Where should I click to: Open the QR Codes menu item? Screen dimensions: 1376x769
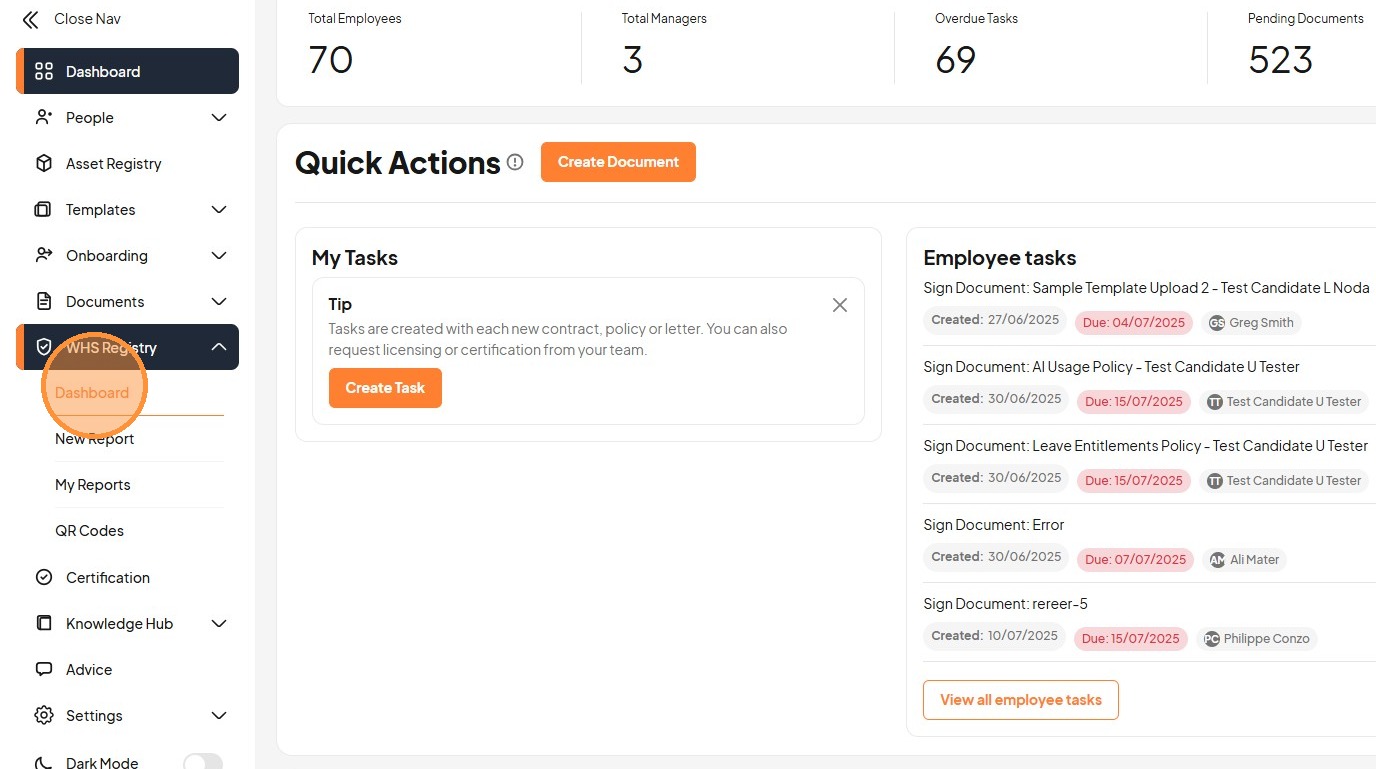(x=90, y=531)
